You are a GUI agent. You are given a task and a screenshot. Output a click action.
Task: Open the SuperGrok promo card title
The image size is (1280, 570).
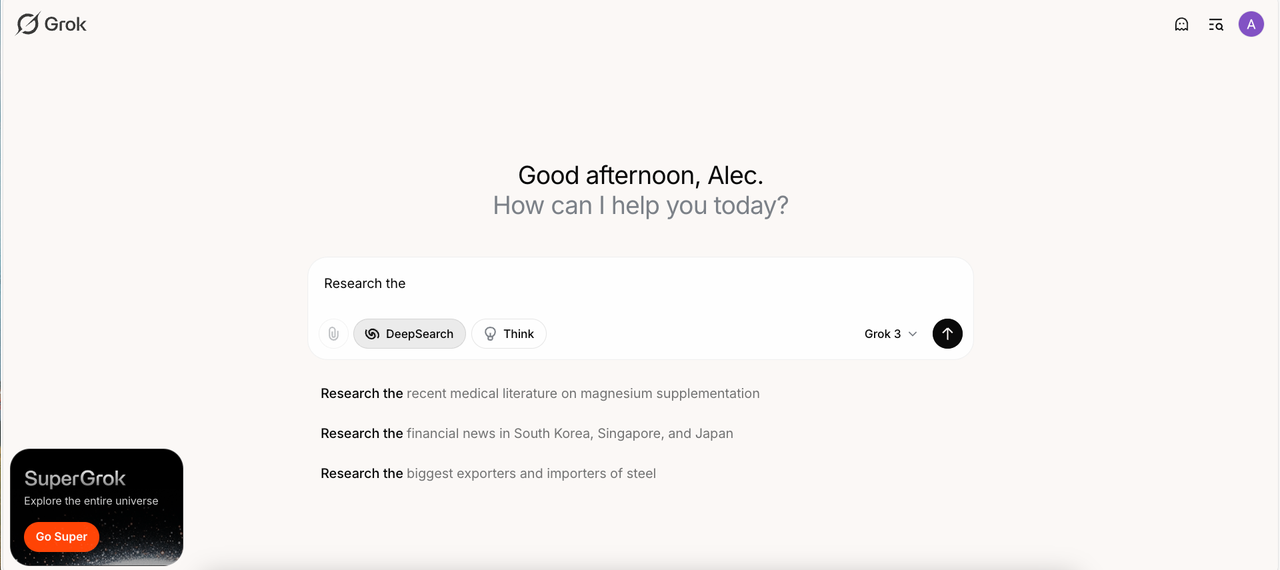click(75, 478)
